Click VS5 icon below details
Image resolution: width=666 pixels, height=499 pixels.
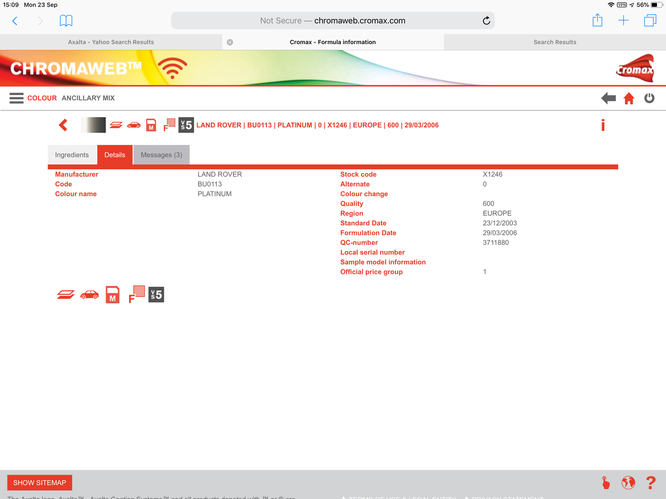(x=156, y=294)
